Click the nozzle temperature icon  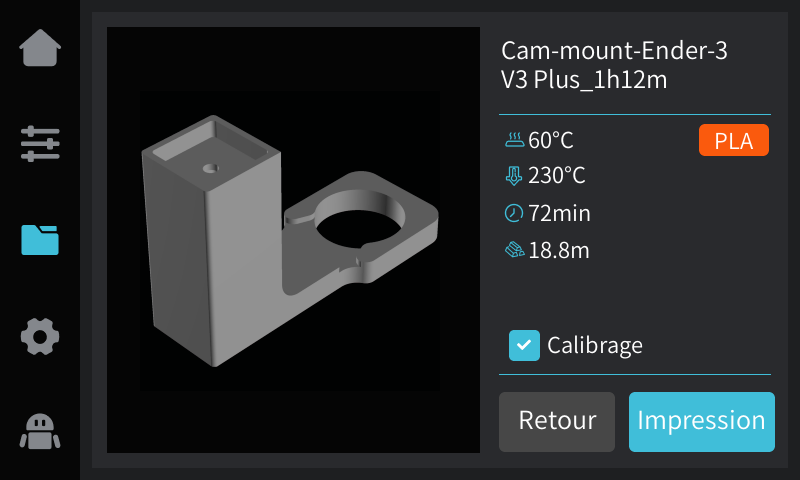pos(514,176)
